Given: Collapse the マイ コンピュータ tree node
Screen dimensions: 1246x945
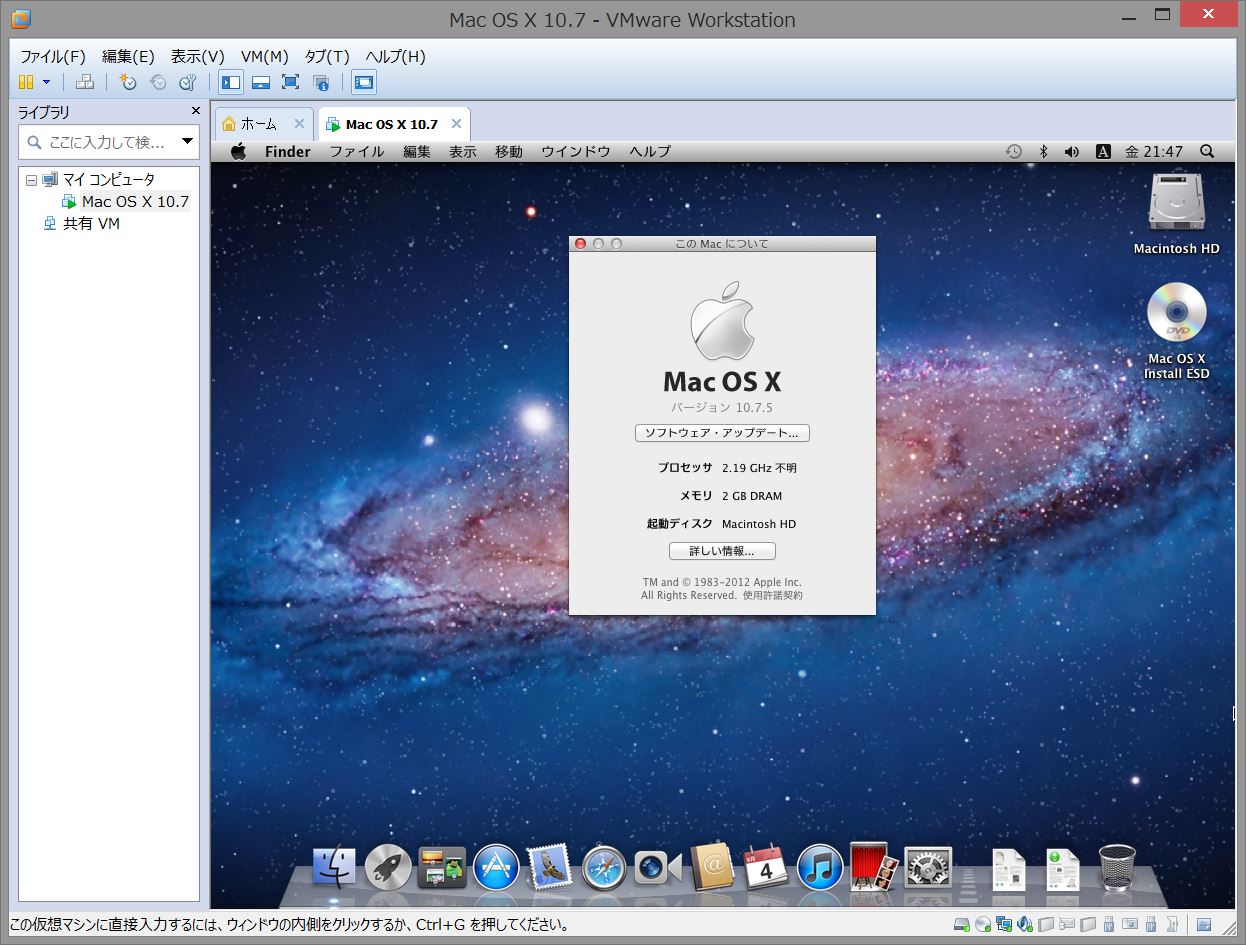Looking at the screenshot, I should click(x=31, y=180).
